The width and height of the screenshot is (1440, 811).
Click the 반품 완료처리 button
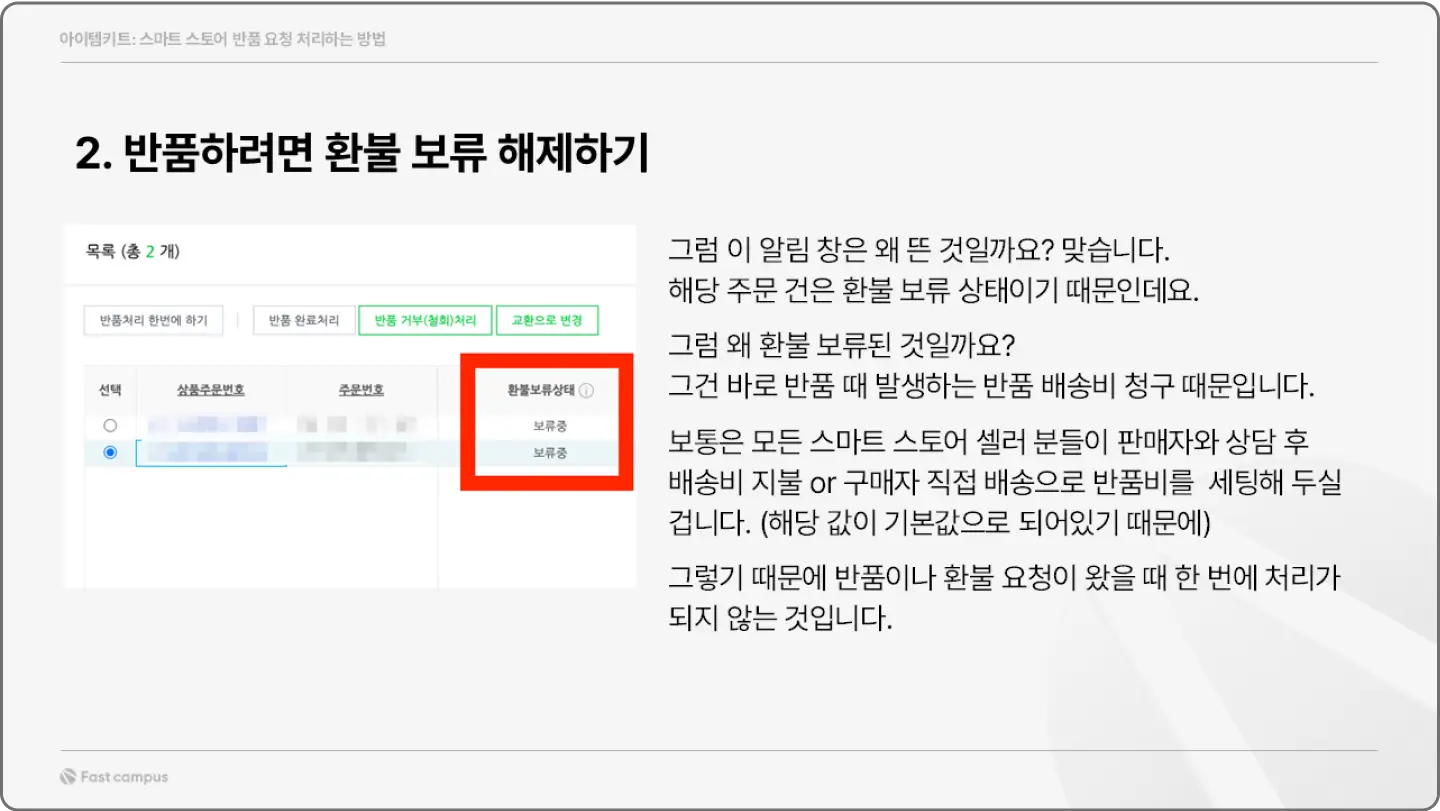click(303, 321)
